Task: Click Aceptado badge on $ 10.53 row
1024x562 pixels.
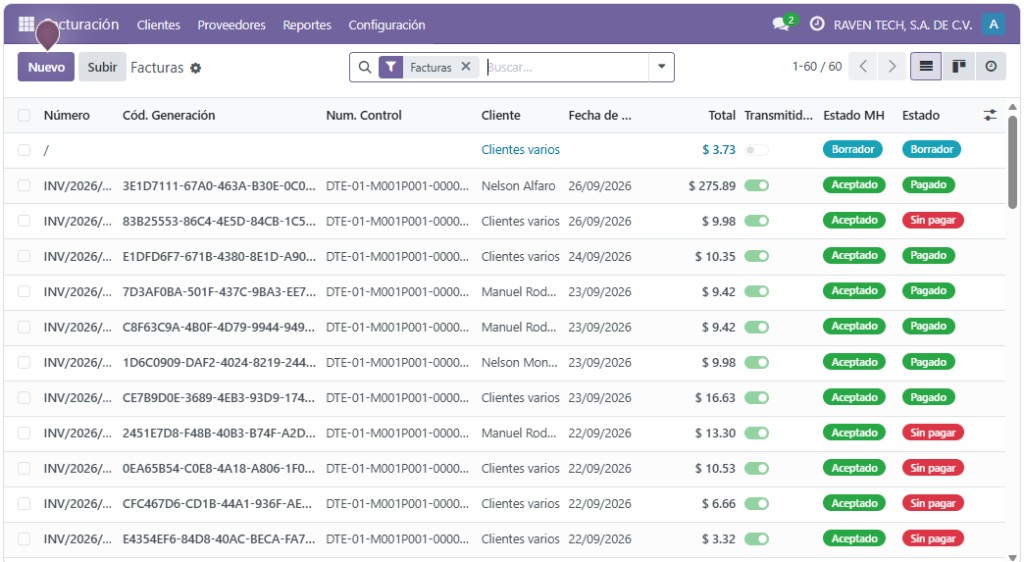Action: tap(854, 467)
